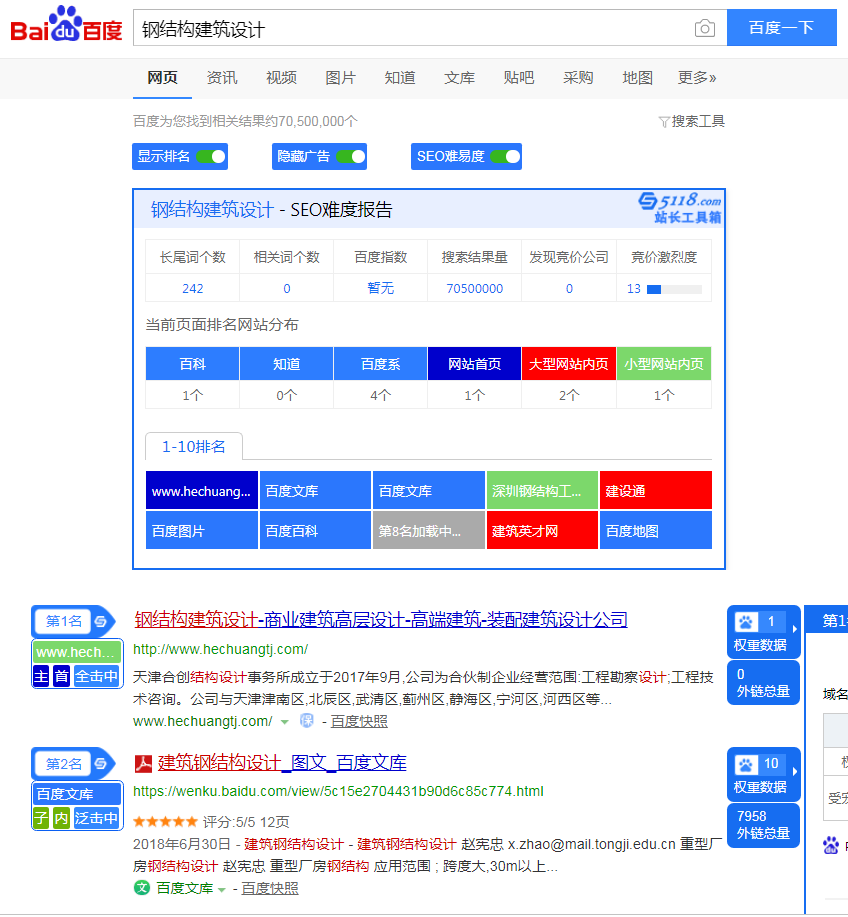Click the shield 保 icon in first result

[x=306, y=721]
